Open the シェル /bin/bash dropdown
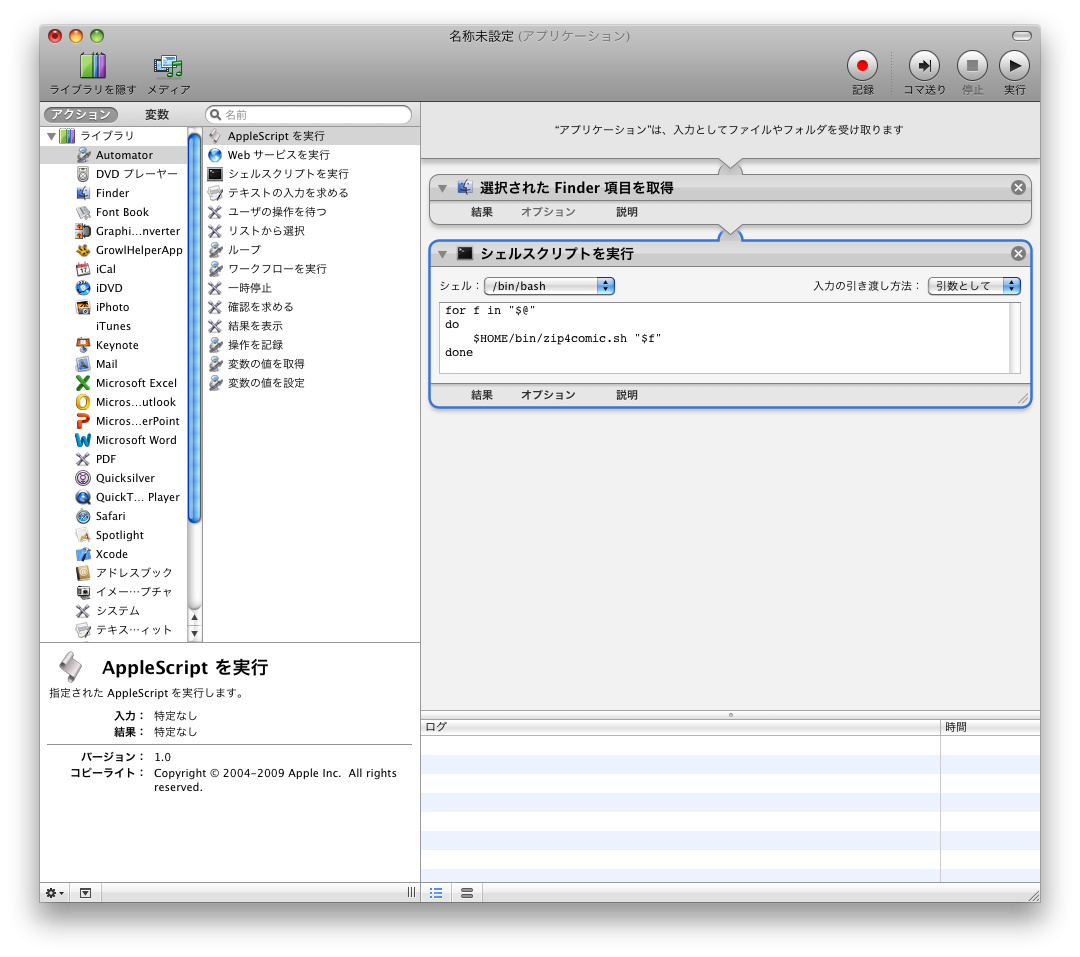 click(549, 286)
